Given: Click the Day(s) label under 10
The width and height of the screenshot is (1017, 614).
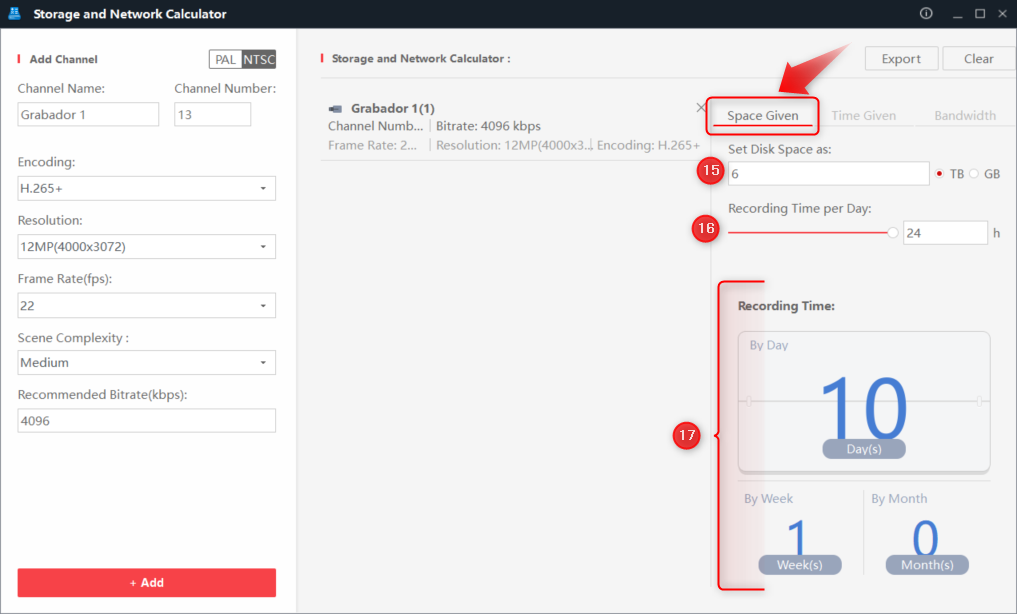Looking at the screenshot, I should pos(864,449).
